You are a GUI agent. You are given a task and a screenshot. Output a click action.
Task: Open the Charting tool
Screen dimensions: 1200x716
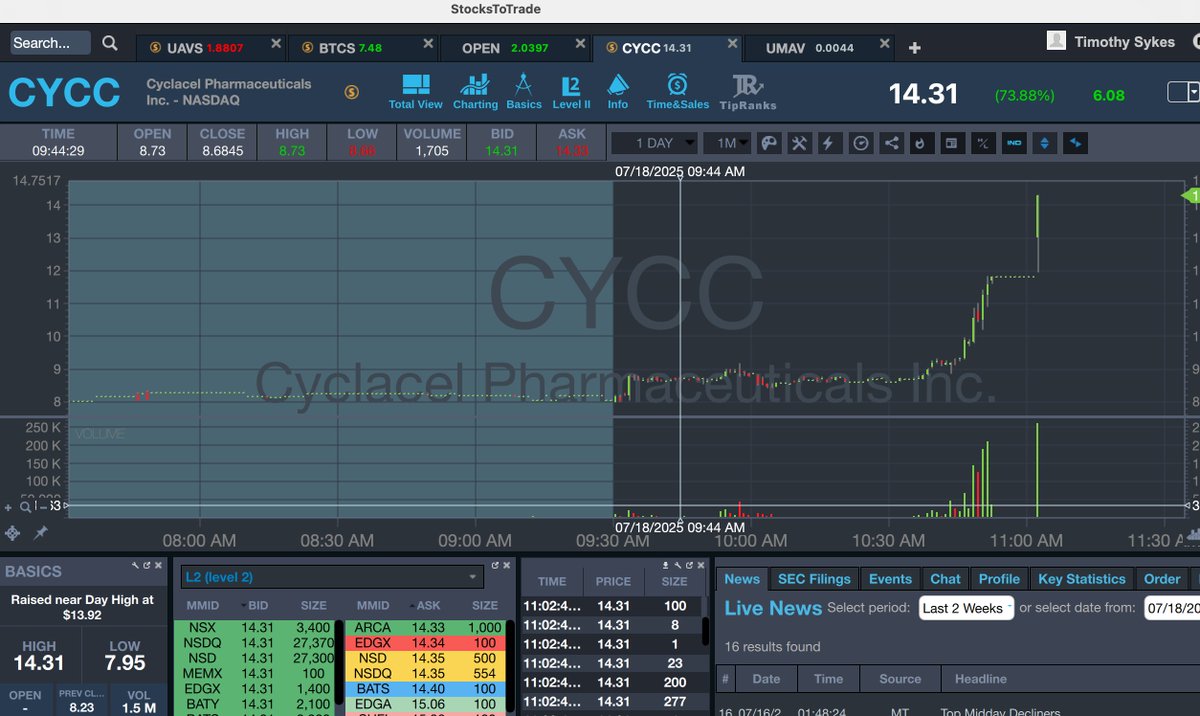(x=475, y=91)
